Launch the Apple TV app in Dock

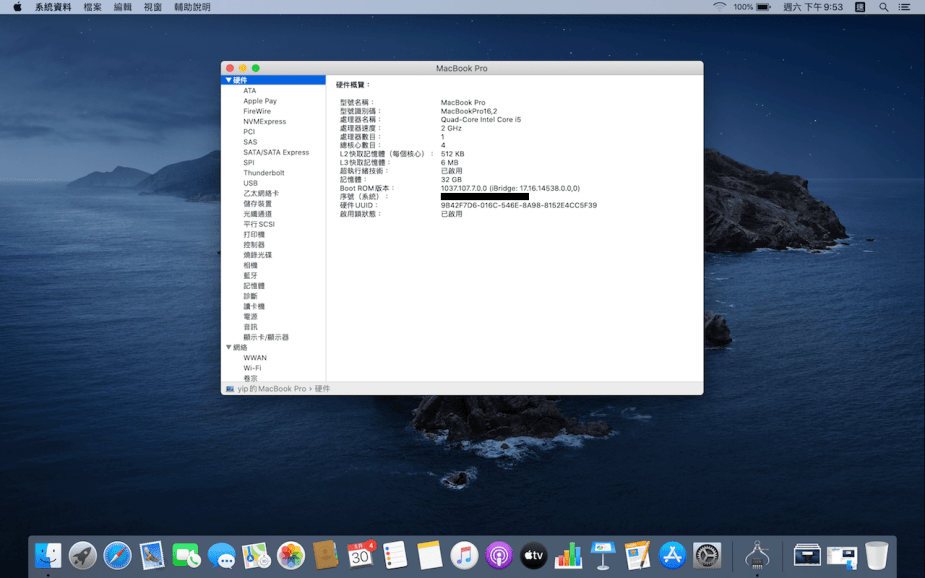tap(534, 555)
